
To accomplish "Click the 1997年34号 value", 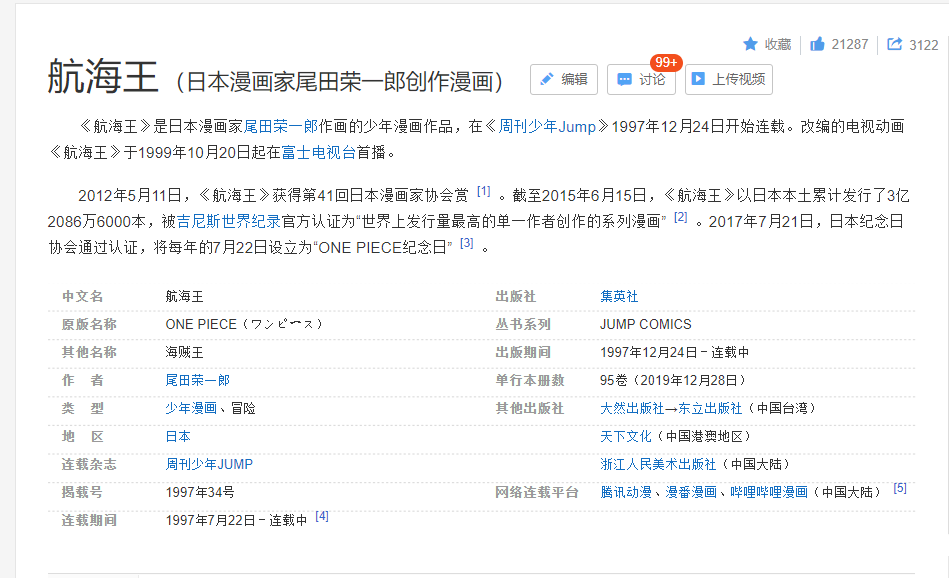I will (x=200, y=492).
